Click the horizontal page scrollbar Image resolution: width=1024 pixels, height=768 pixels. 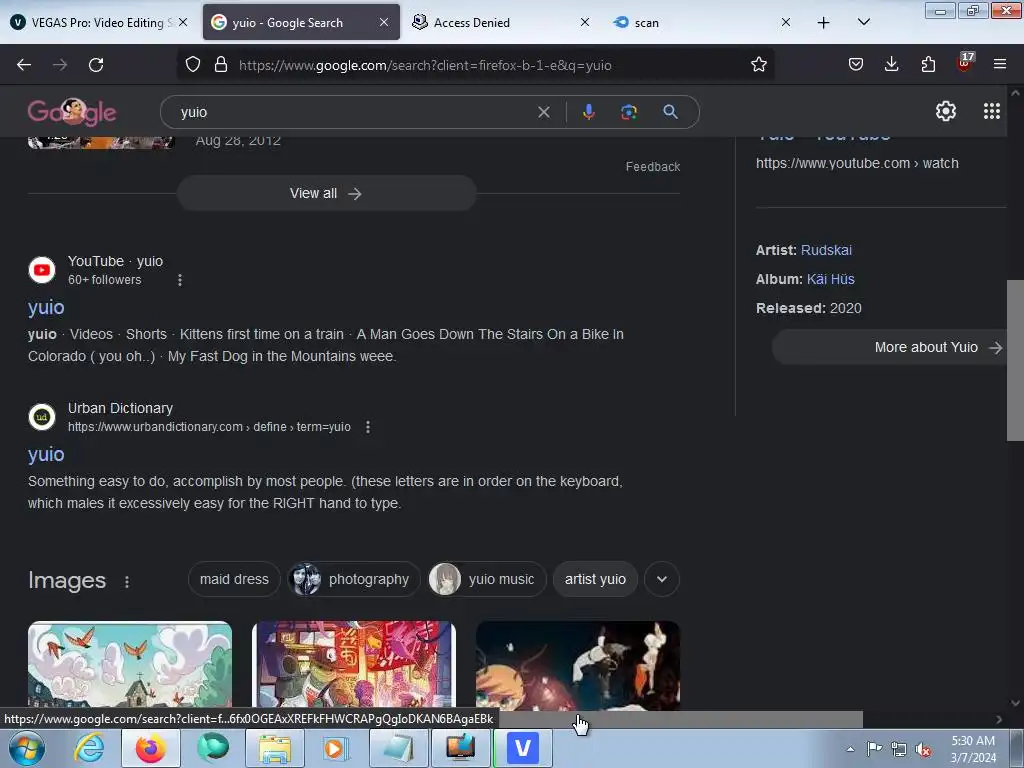tap(679, 720)
